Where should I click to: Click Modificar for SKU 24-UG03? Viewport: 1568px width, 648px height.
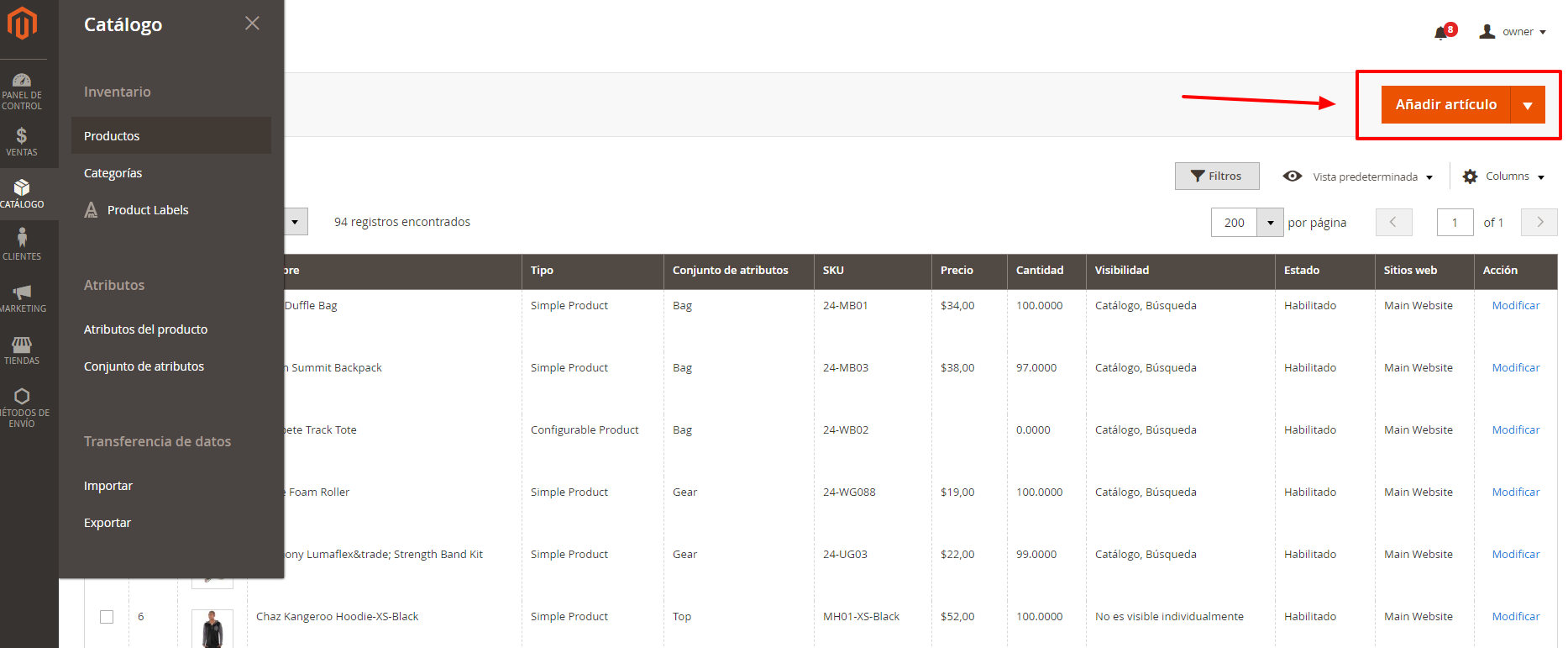tap(1516, 554)
